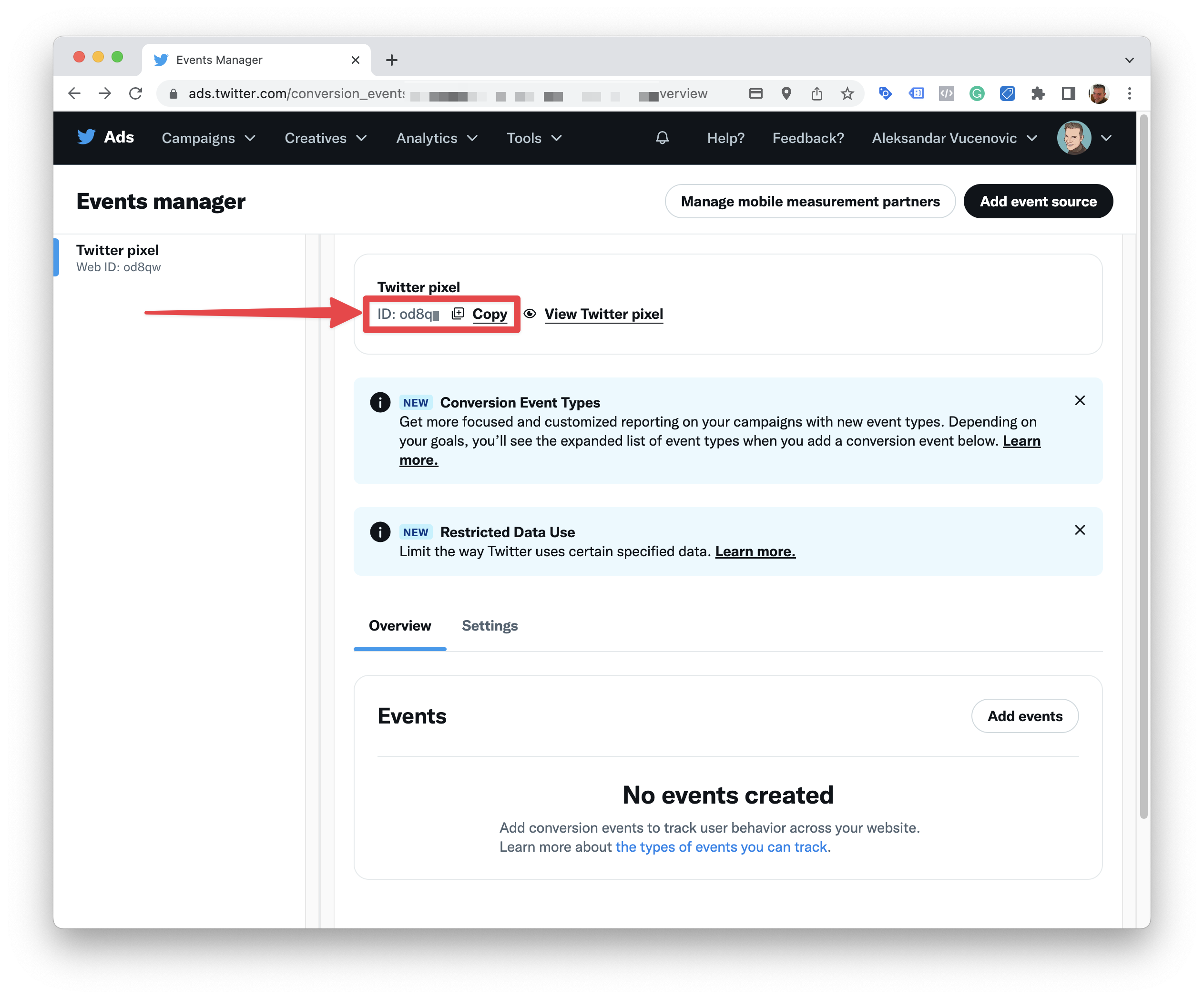Click the browser address bar URL
This screenshot has width=1204, height=999.
coord(447,93)
